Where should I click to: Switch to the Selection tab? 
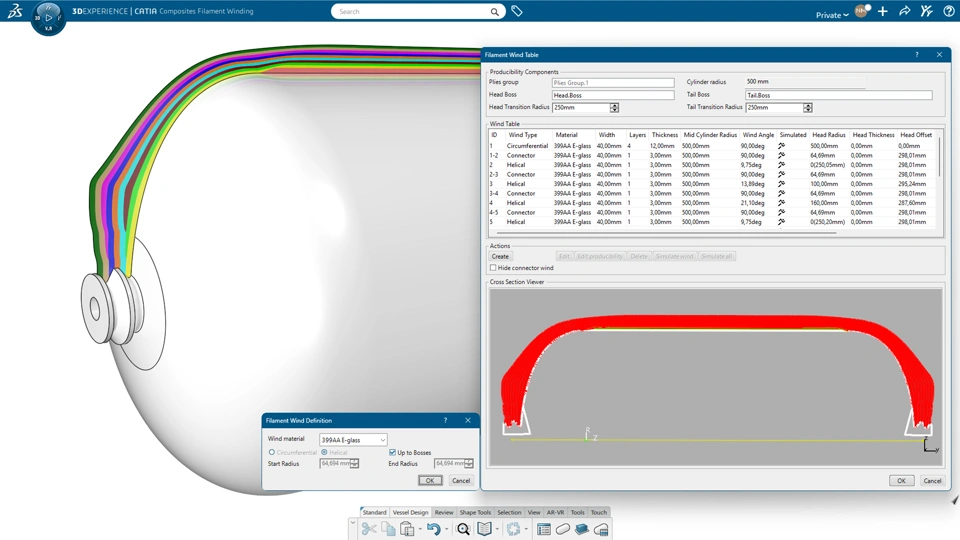click(x=509, y=512)
